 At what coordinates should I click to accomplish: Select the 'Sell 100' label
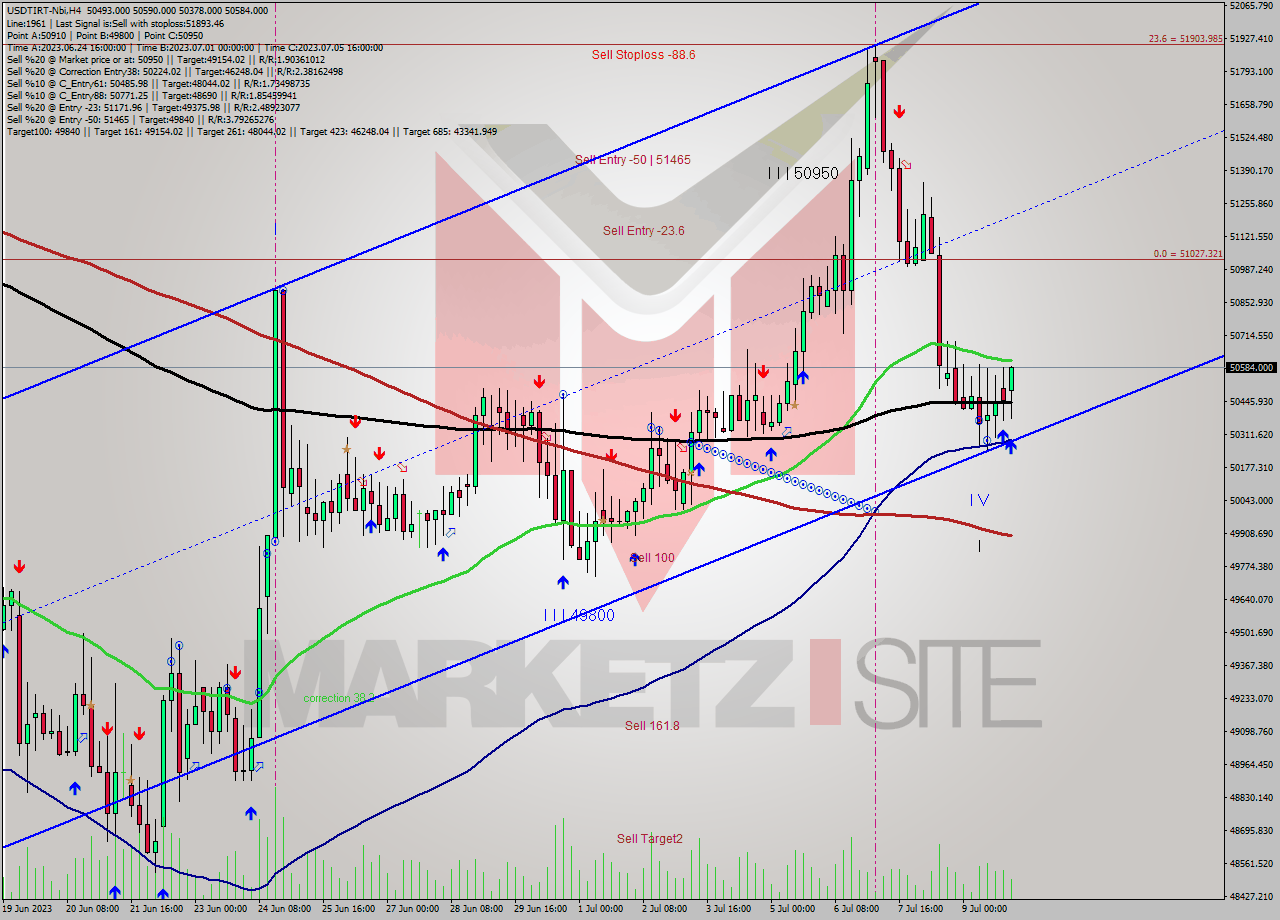(x=652, y=558)
